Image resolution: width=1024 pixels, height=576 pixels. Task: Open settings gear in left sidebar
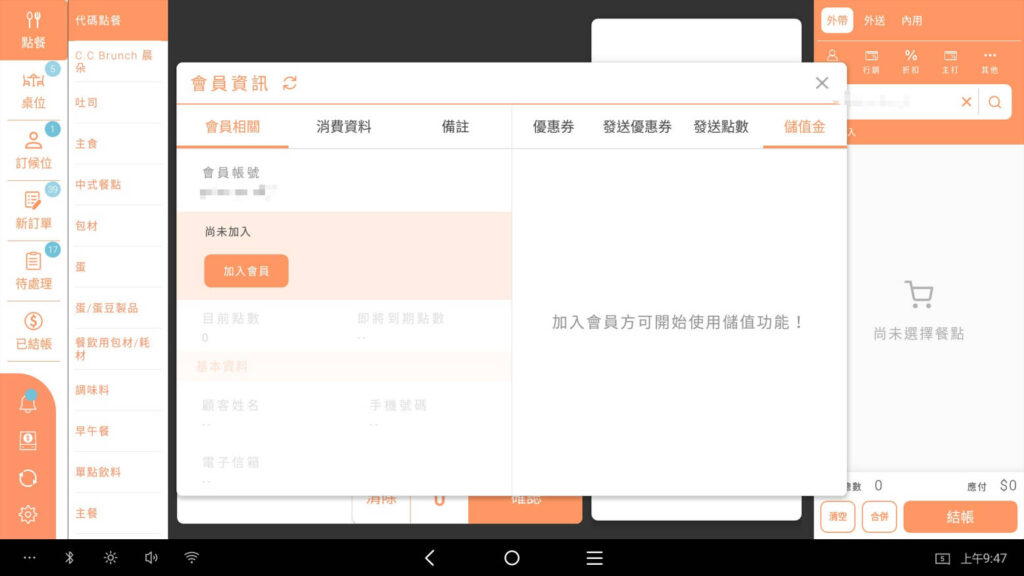[x=28, y=515]
